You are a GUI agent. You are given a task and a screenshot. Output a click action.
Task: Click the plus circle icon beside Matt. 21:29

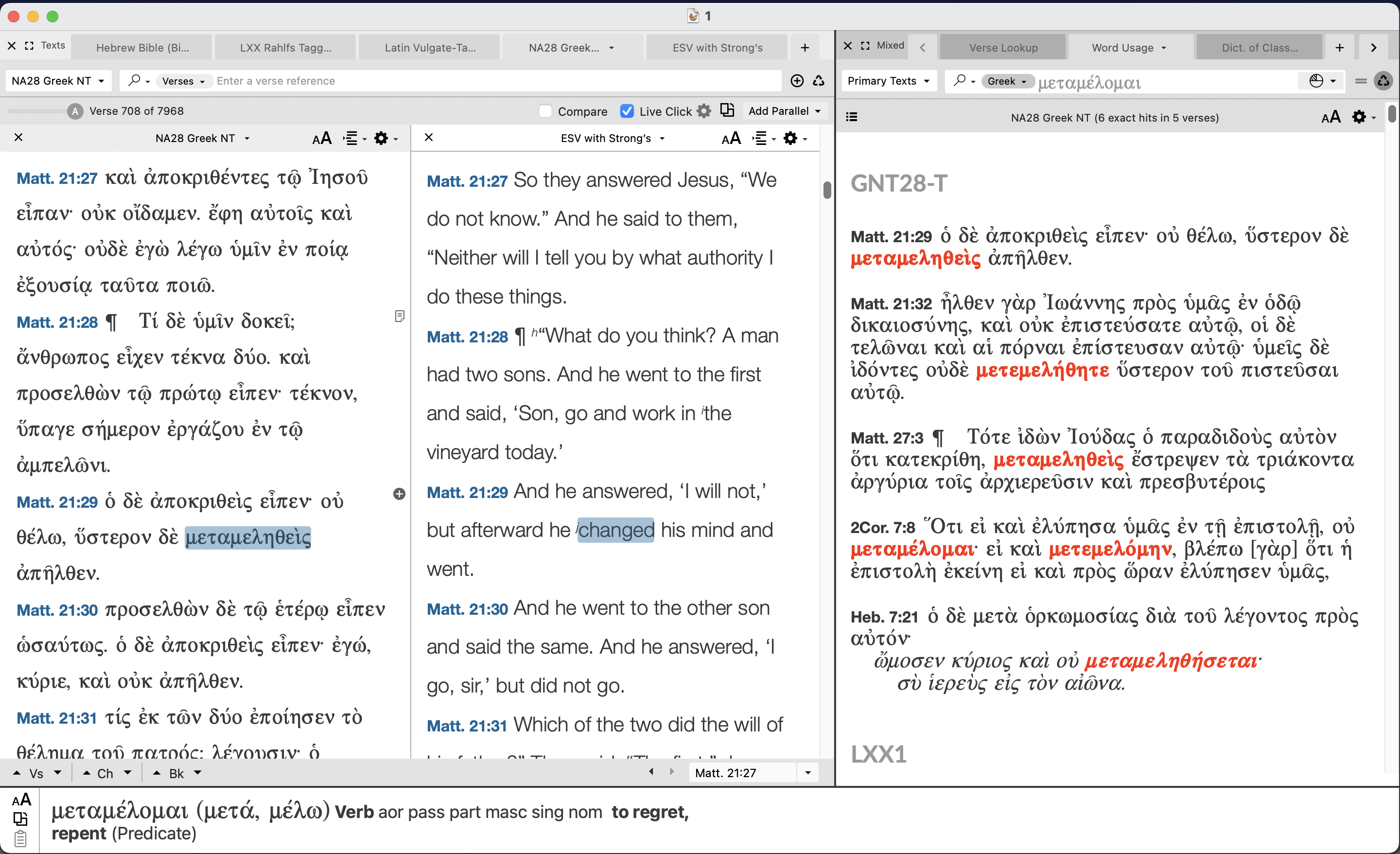point(400,494)
